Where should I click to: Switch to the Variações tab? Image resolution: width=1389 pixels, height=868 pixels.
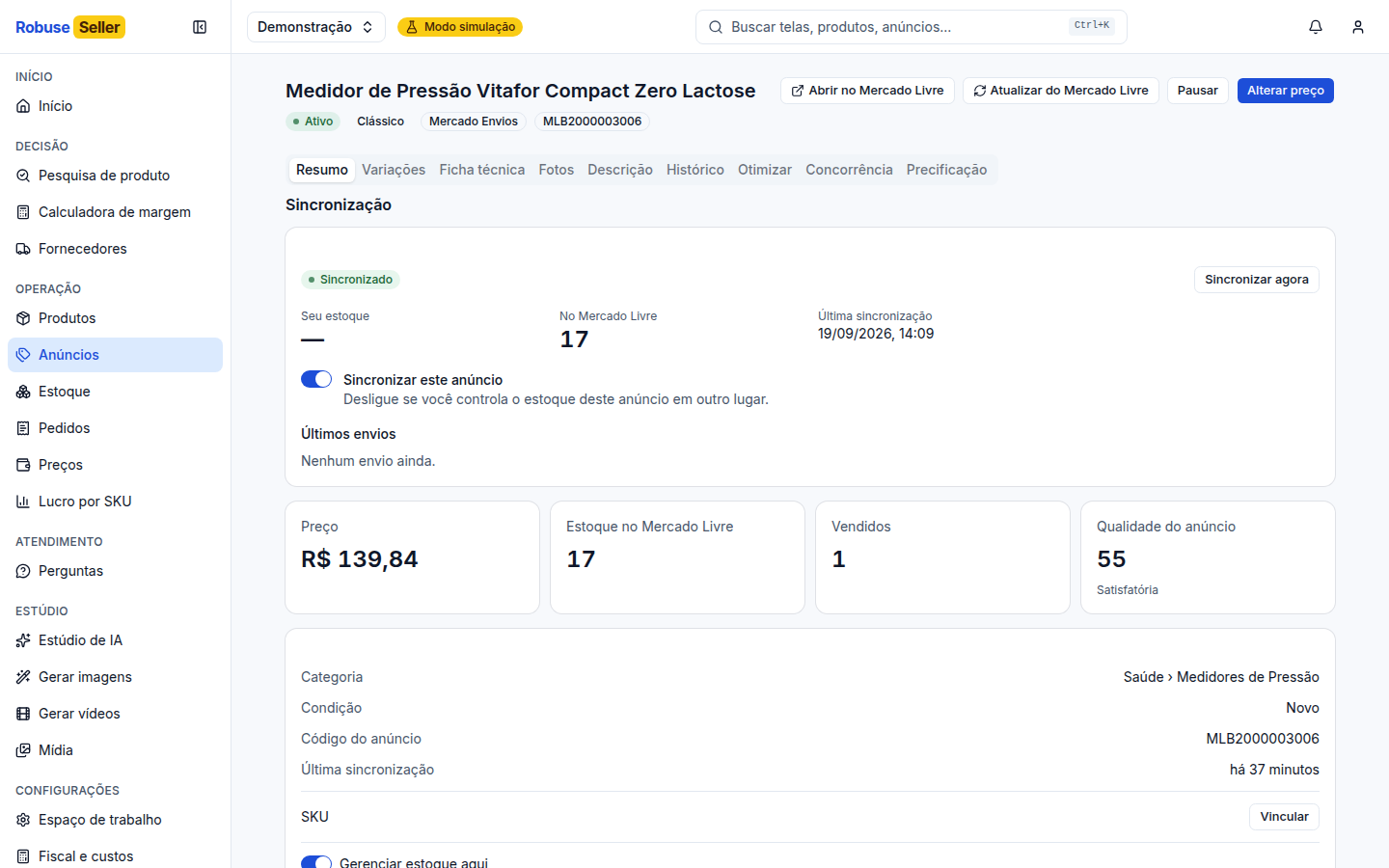click(x=394, y=170)
